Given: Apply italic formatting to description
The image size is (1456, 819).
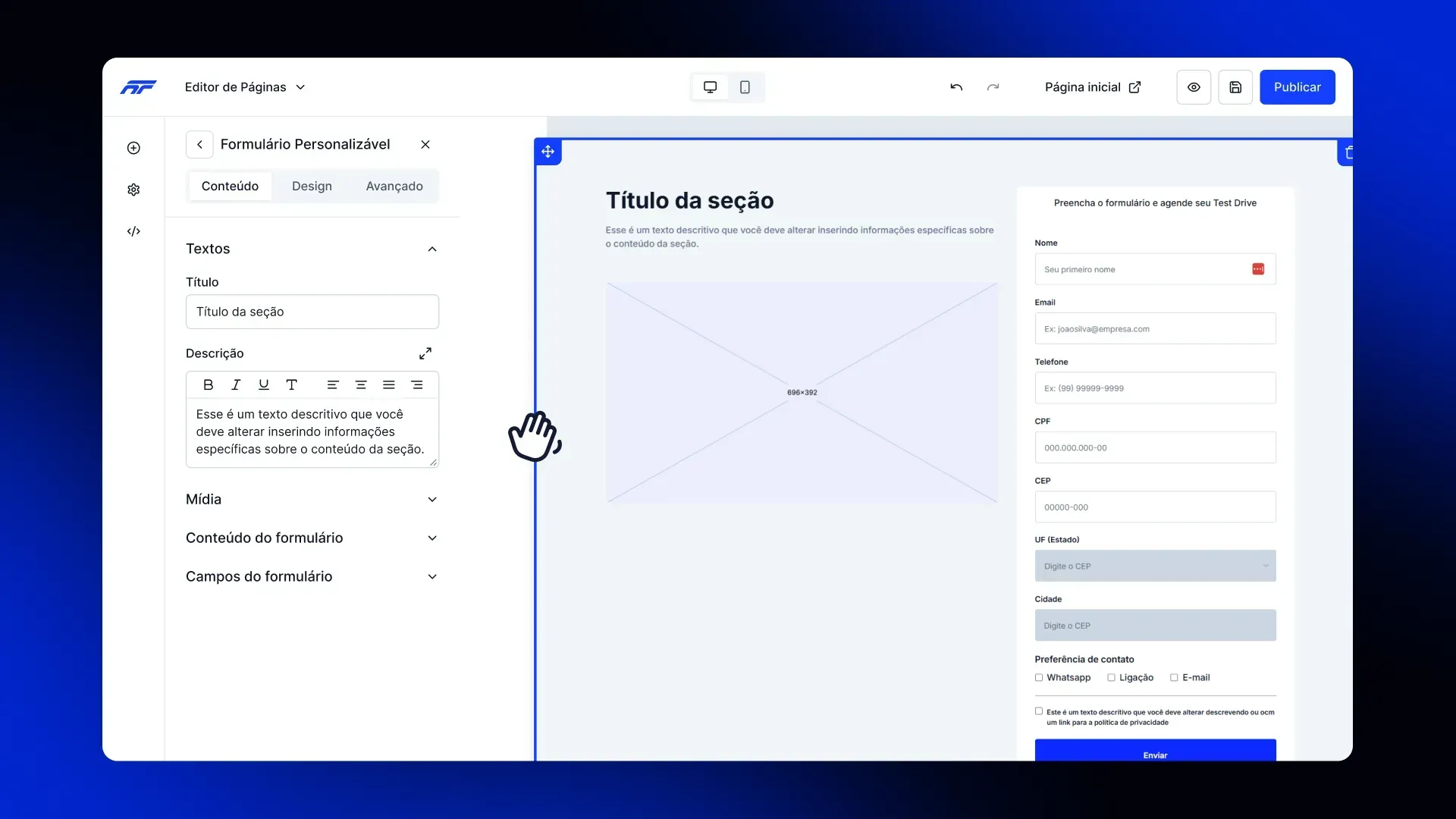Looking at the screenshot, I should [236, 385].
